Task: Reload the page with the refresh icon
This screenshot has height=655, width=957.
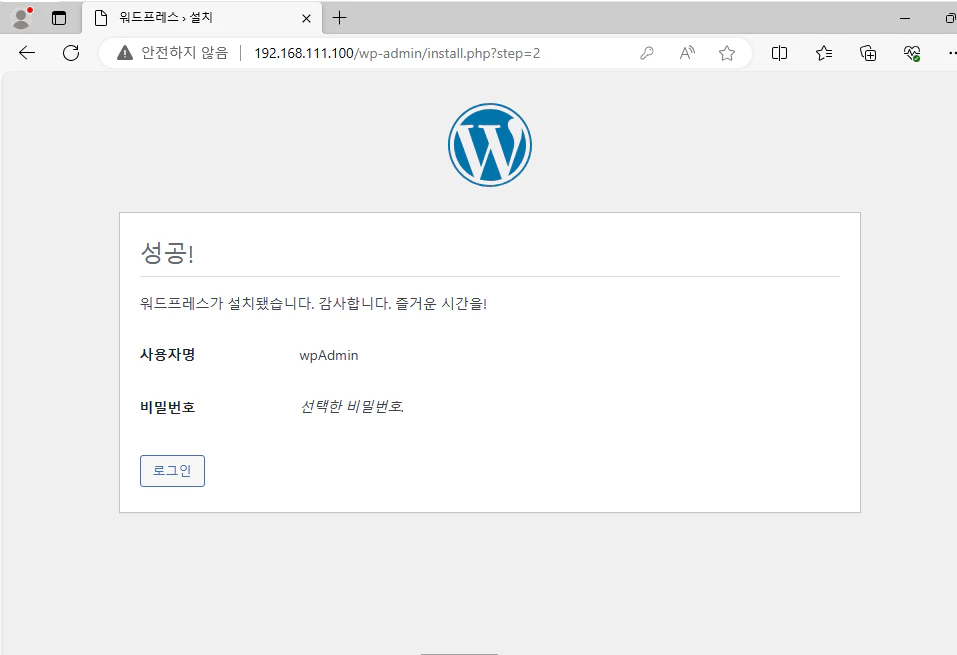Action: (x=71, y=53)
